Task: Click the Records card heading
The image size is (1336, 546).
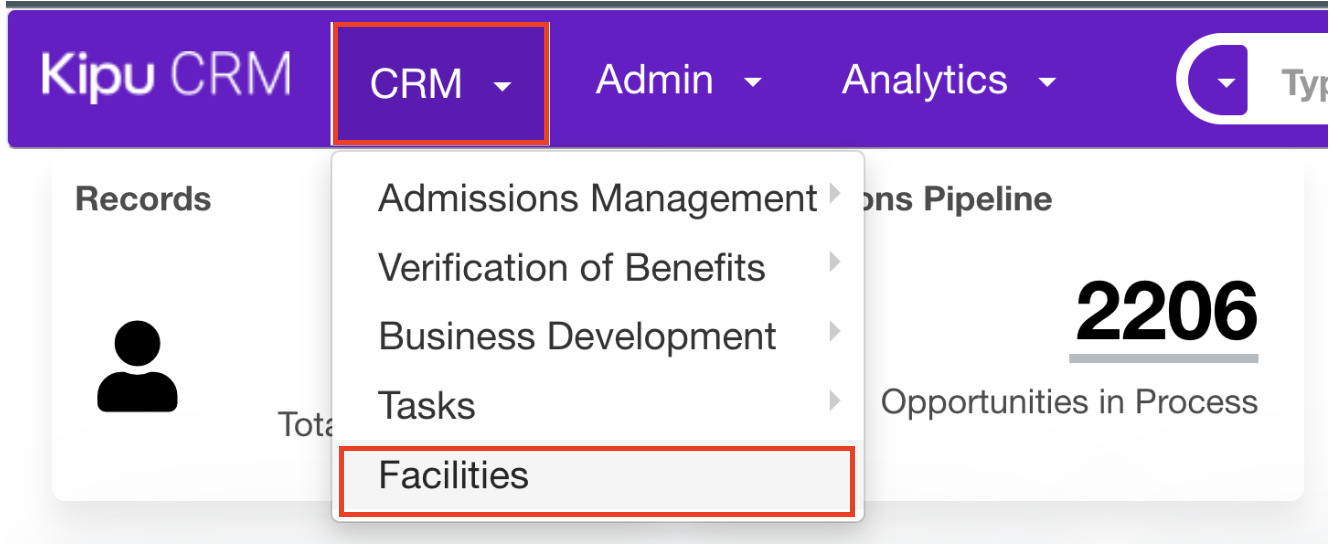Action: [143, 199]
